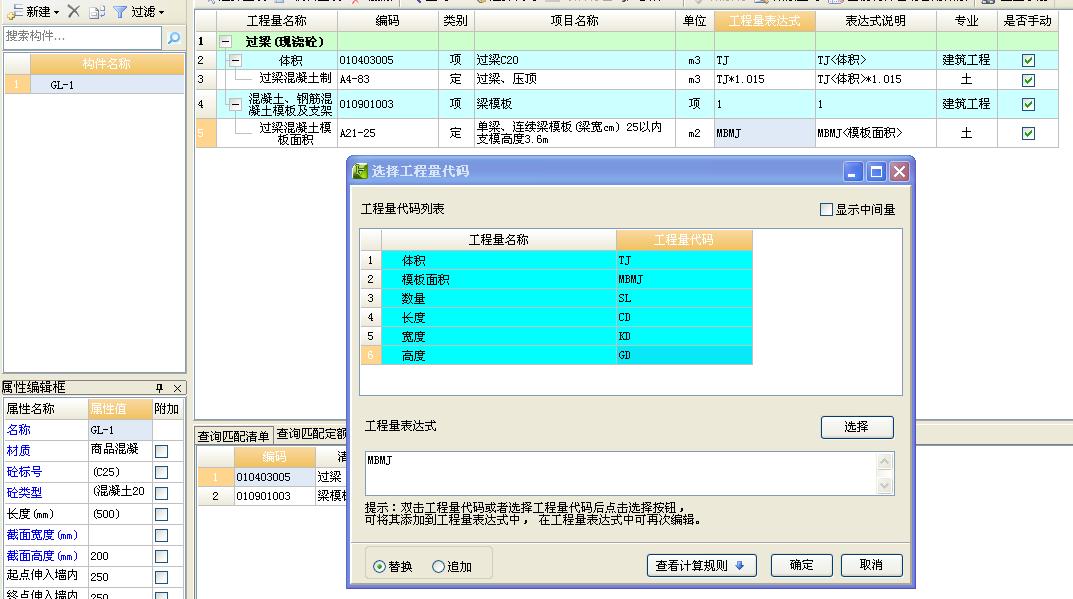Open the 过滤 filter dropdown
Viewport: 1073px width, 599px height.
tap(139, 12)
